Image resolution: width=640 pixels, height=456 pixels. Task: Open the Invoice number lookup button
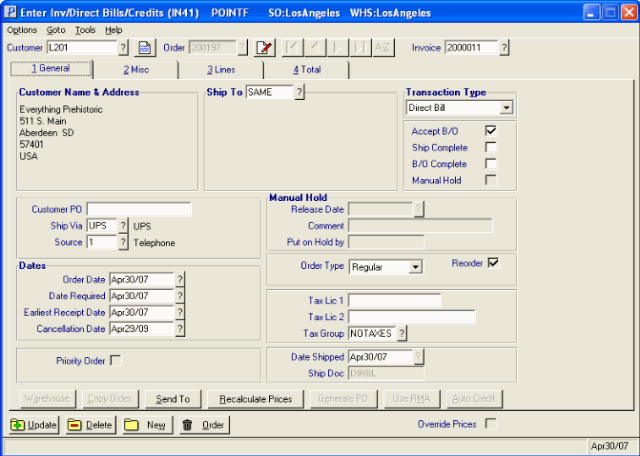(x=504, y=48)
